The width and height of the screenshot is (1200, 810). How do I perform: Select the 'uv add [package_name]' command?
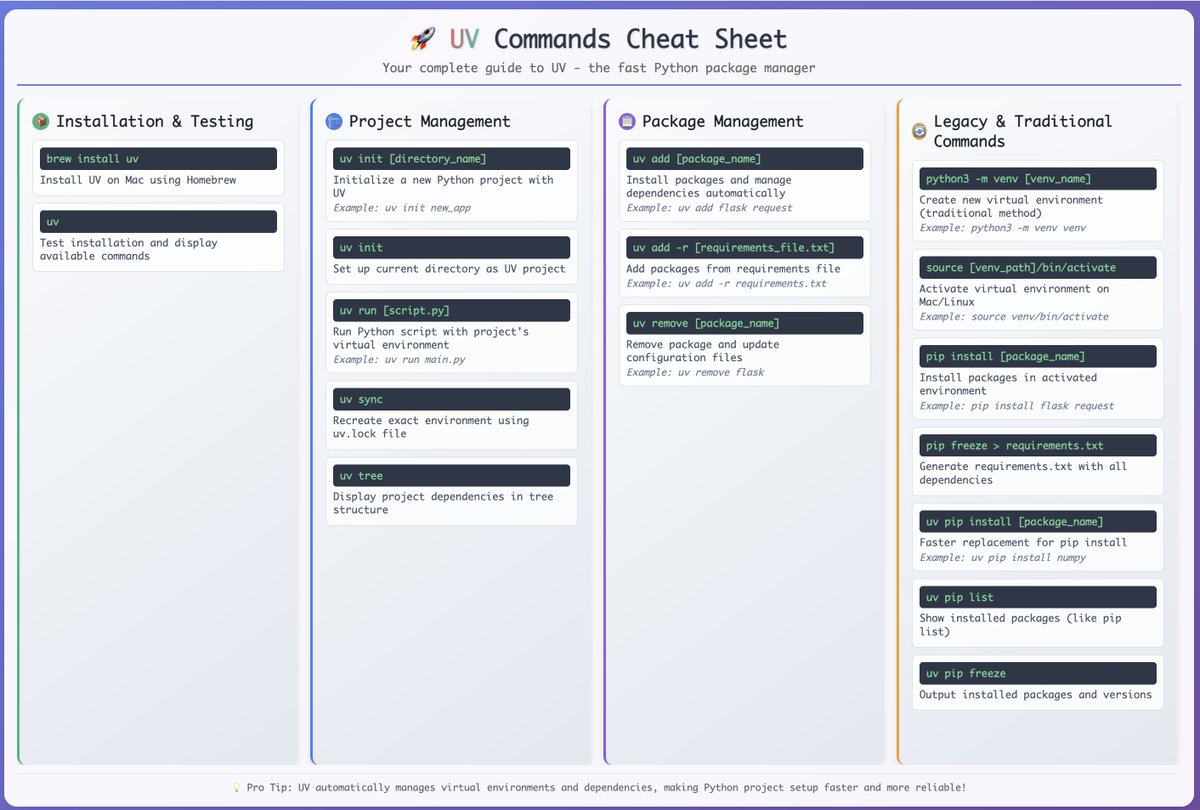coord(744,159)
